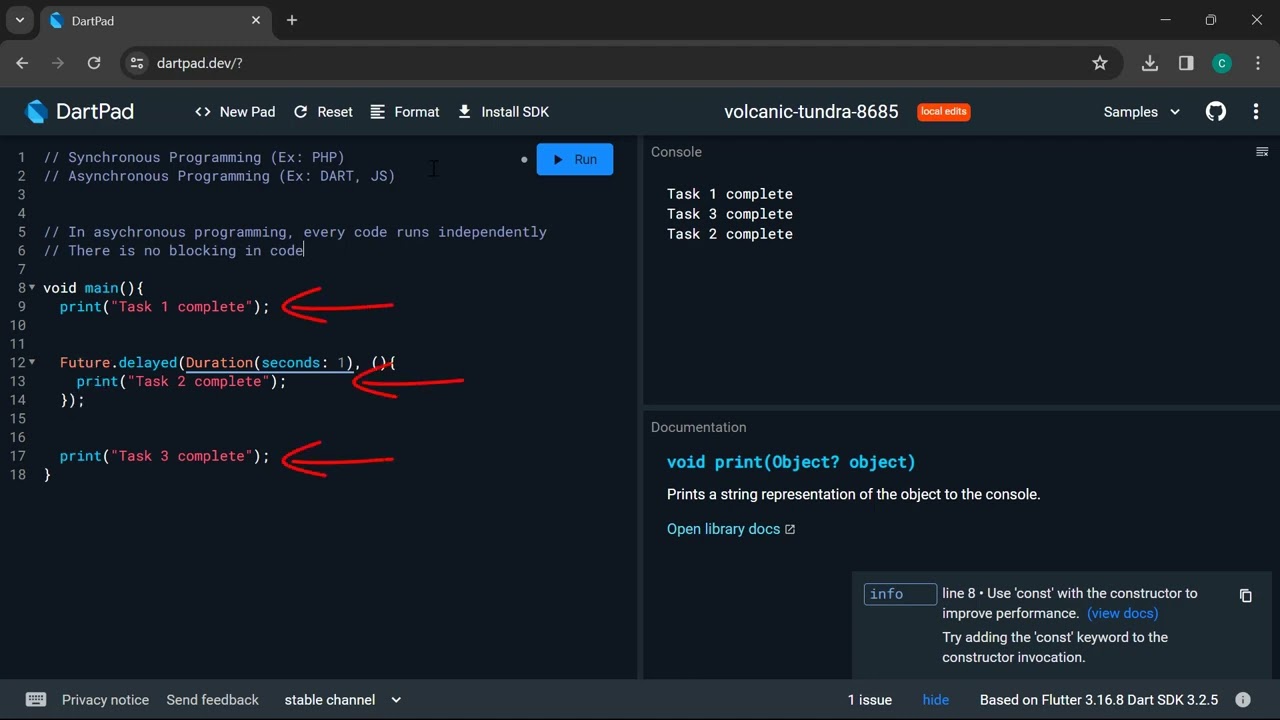Click the 'Task 3 complete' string on line 17
The height and width of the screenshot is (720, 1280).
[182, 456]
